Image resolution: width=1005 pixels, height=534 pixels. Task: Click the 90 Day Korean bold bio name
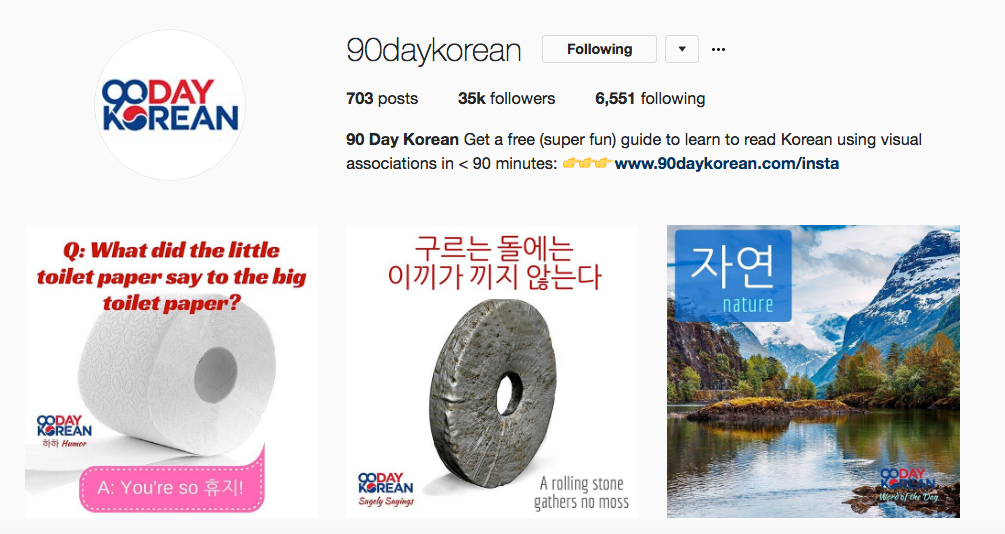point(403,140)
